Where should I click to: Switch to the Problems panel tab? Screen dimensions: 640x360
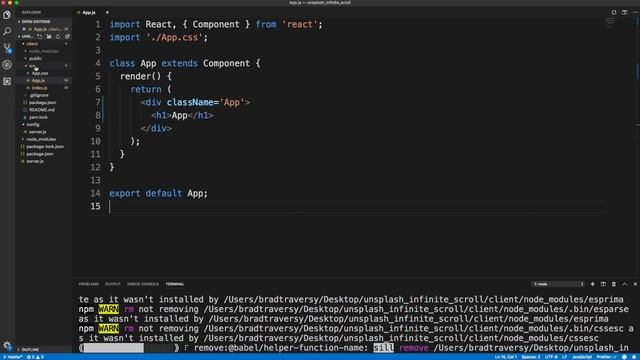[89, 284]
